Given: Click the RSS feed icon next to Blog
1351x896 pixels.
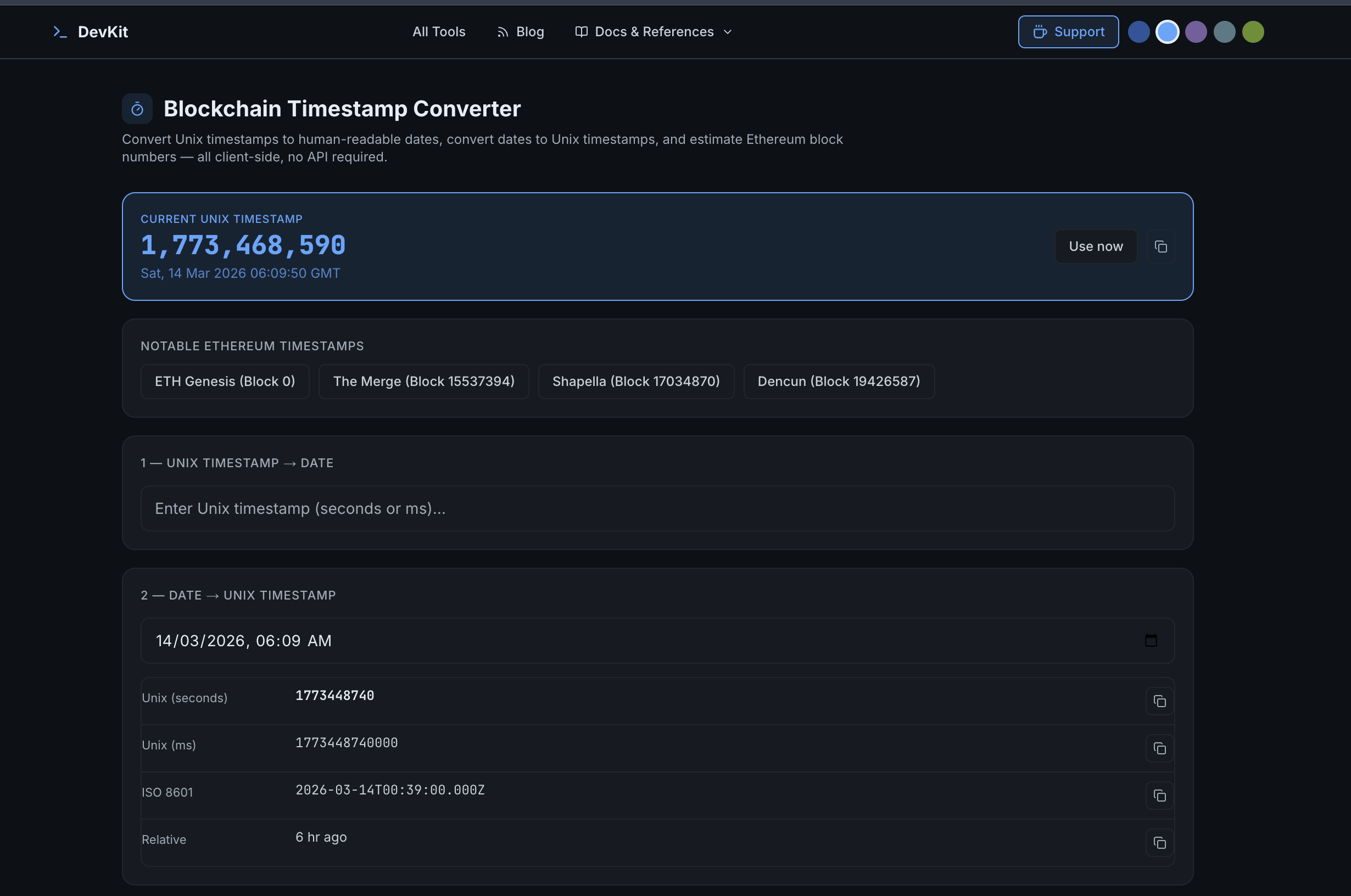Looking at the screenshot, I should click(x=503, y=31).
